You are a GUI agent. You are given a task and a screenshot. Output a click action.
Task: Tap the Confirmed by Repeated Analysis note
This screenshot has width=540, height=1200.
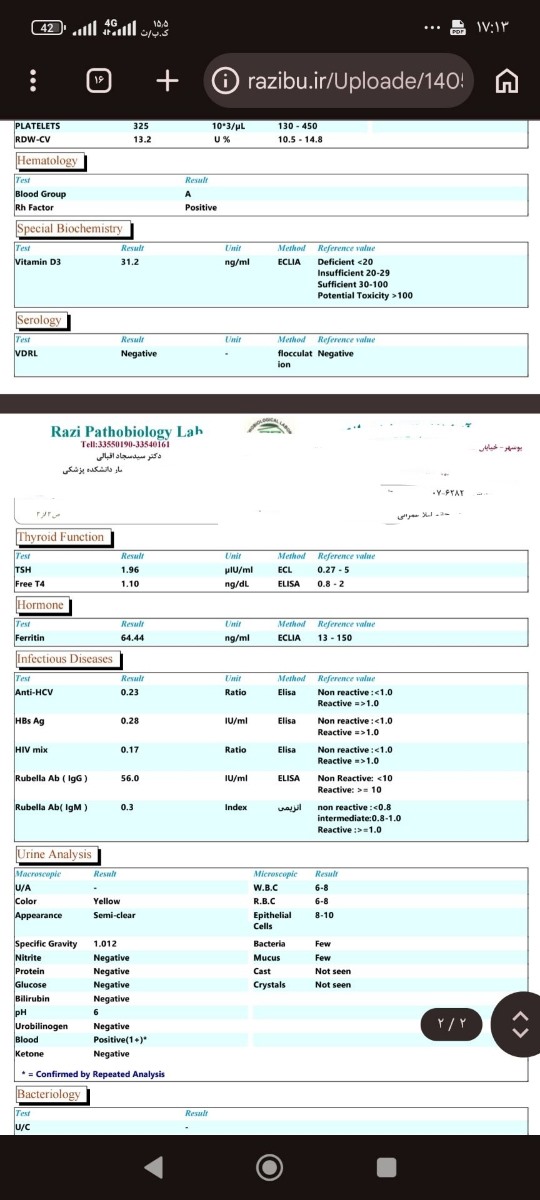[92, 1074]
